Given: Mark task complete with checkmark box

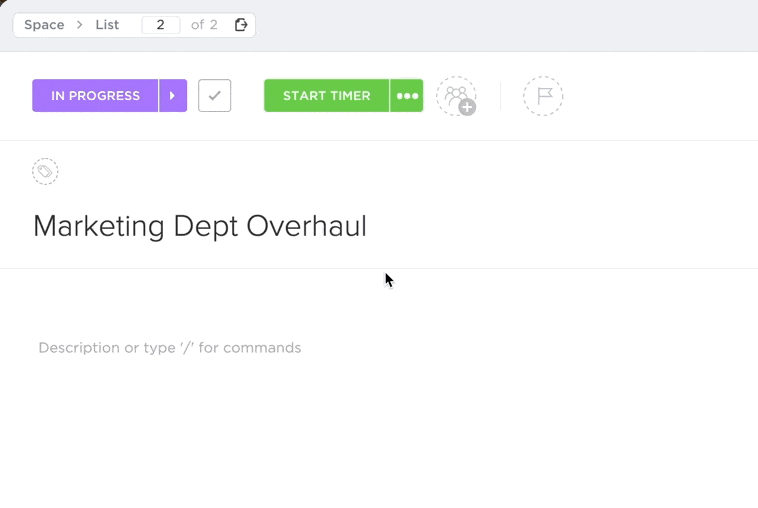Looking at the screenshot, I should coord(215,96).
